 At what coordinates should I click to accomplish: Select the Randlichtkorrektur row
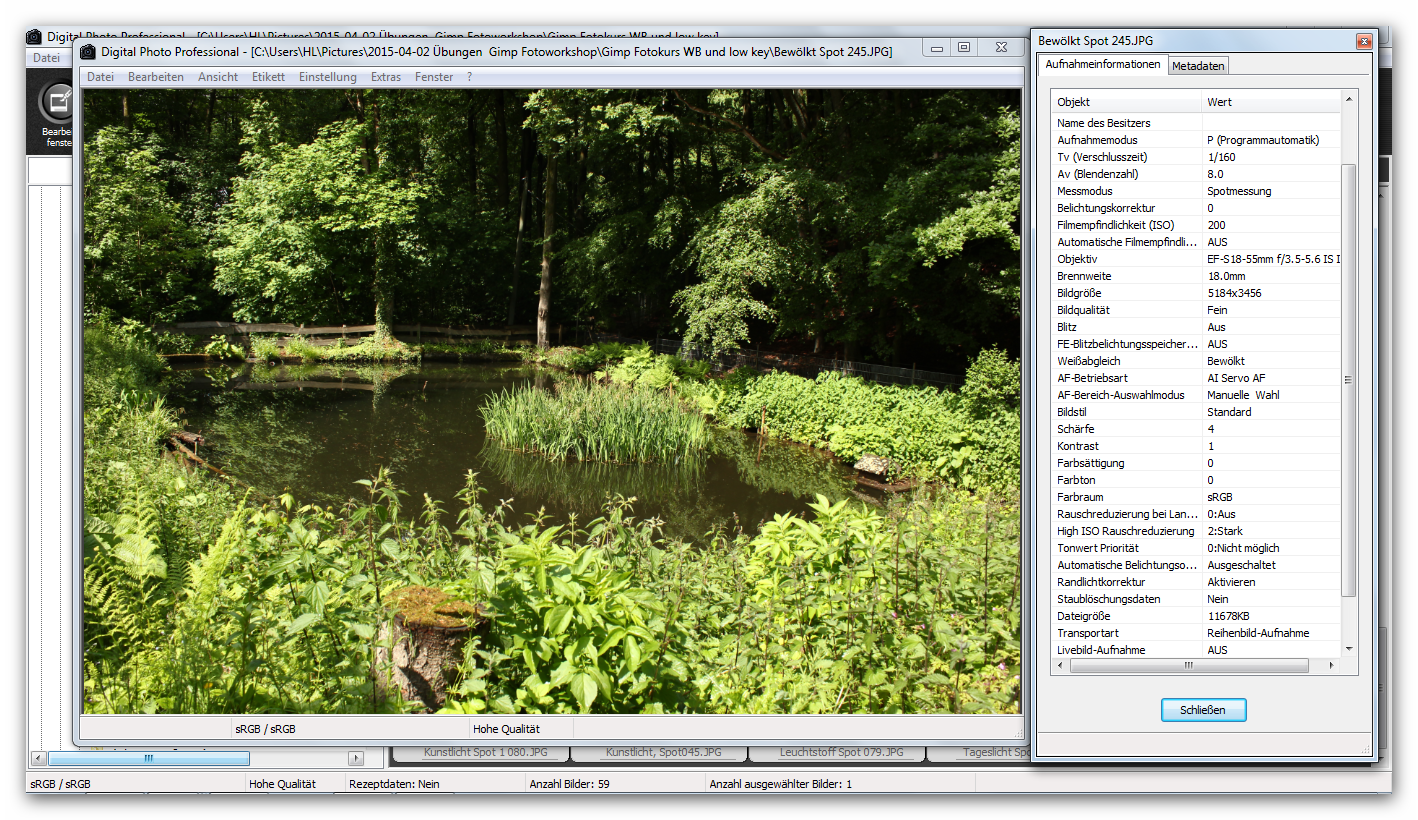[1195, 582]
